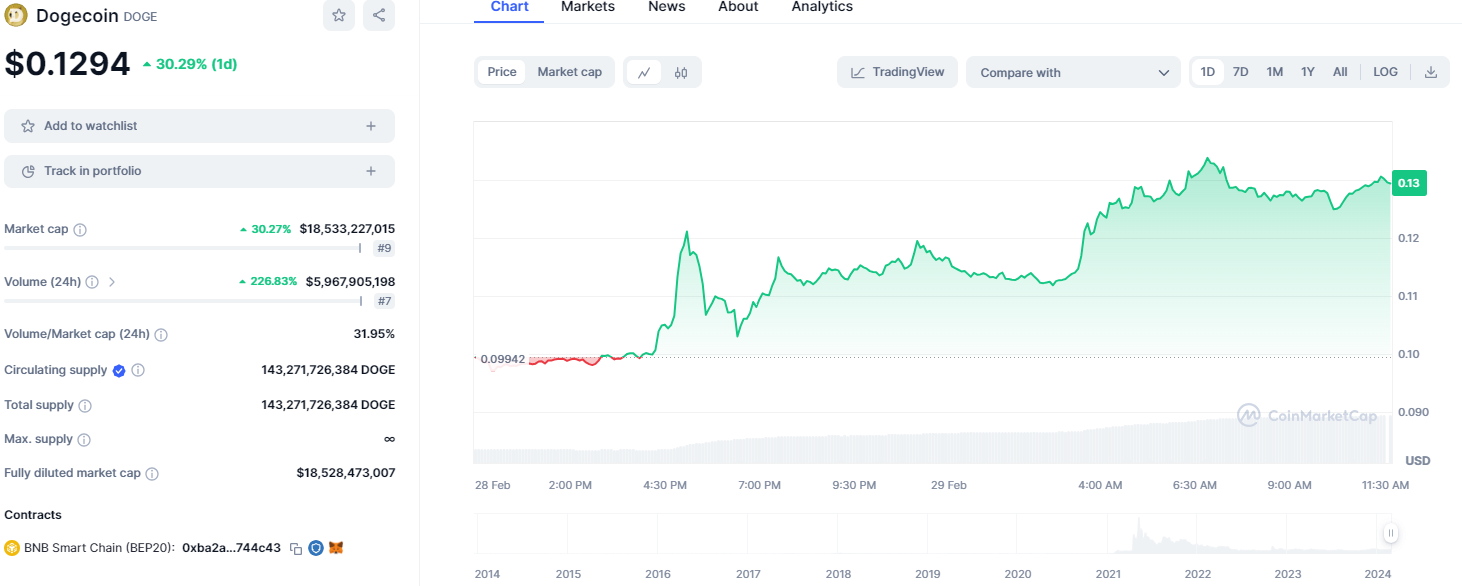Viewport: 1462px width, 586px height.
Task: Select the Market cap toggle option
Action: (x=569, y=72)
